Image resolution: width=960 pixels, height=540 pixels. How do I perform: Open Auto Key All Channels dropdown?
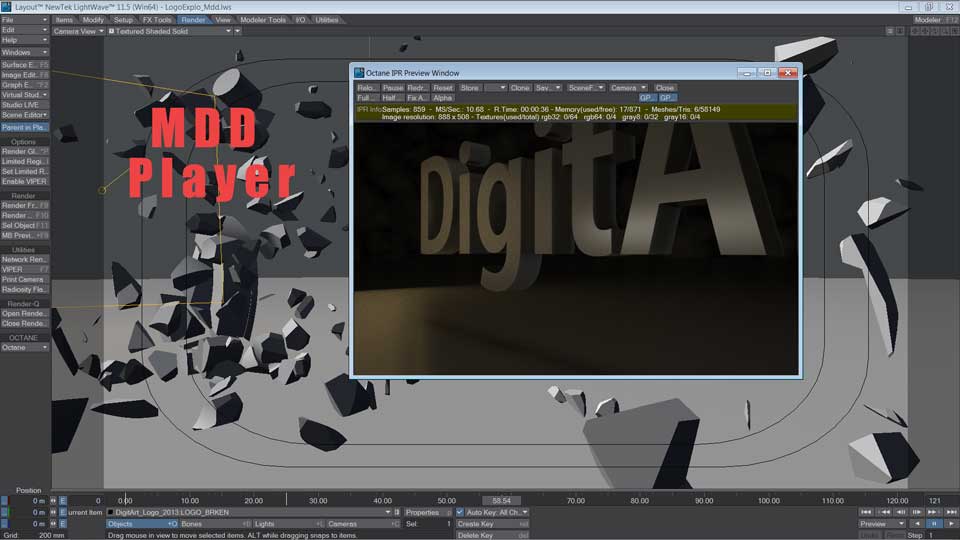496,512
